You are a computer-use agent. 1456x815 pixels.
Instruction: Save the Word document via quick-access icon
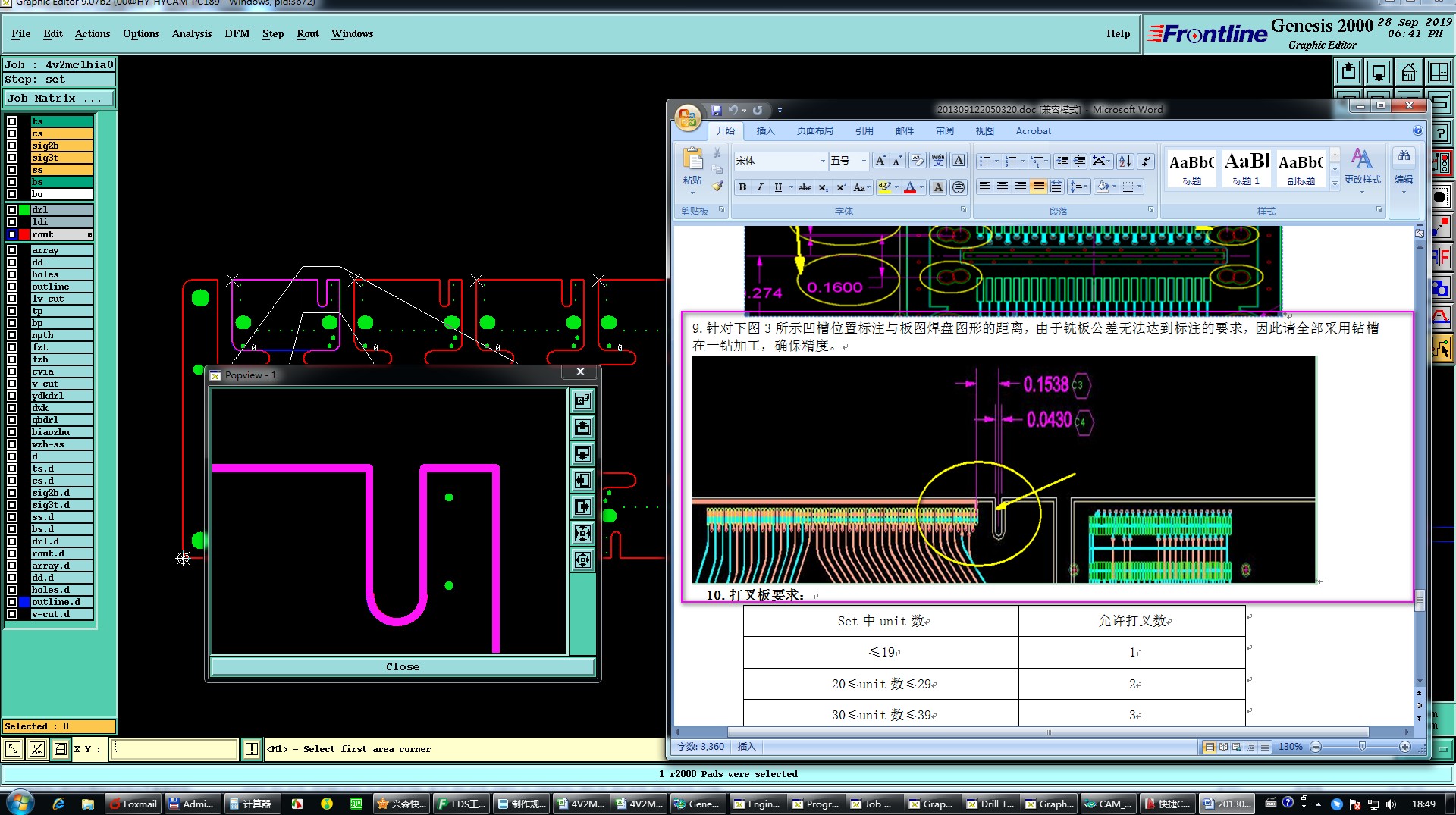coord(716,111)
